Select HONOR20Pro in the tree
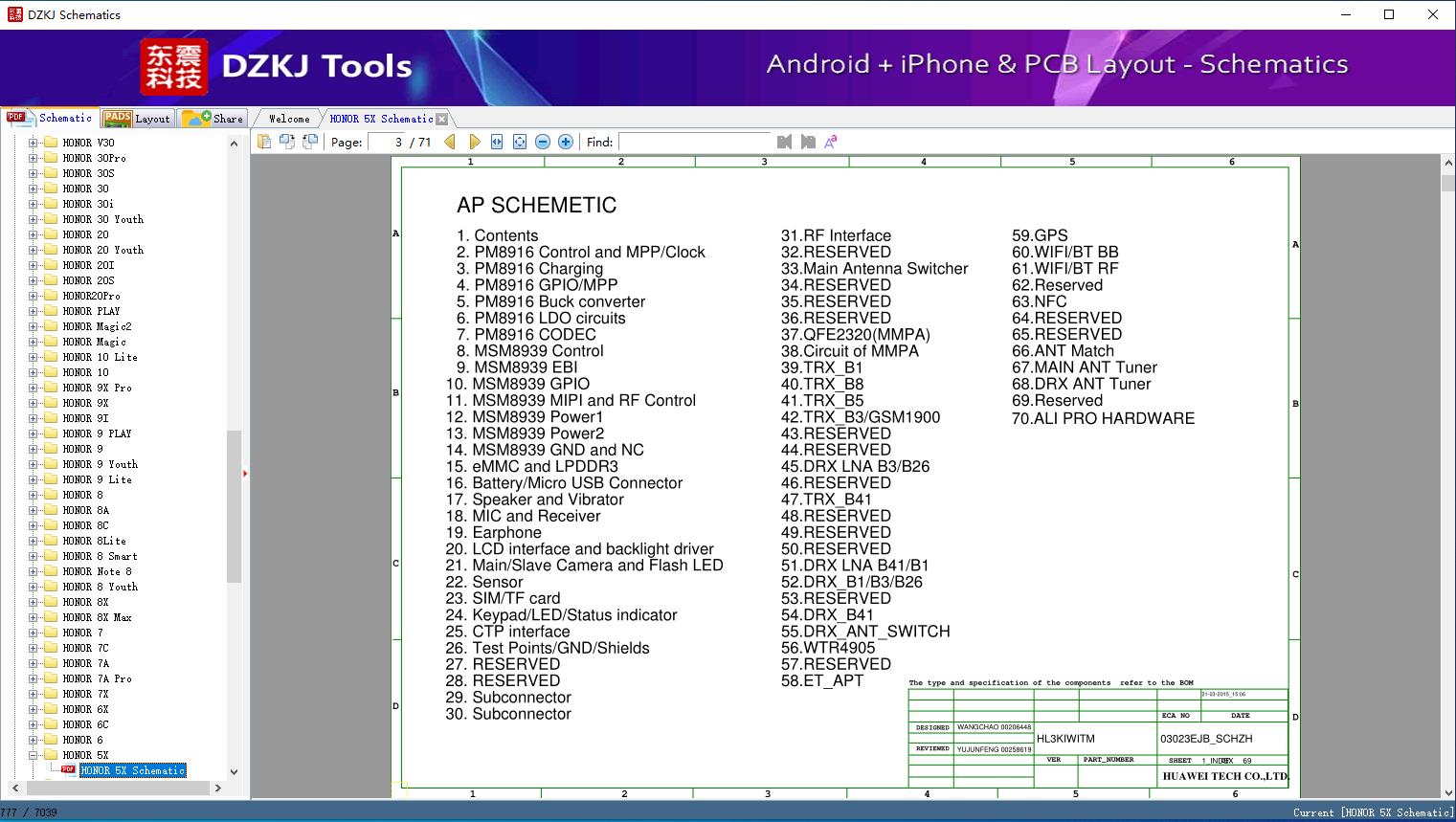 (x=92, y=296)
